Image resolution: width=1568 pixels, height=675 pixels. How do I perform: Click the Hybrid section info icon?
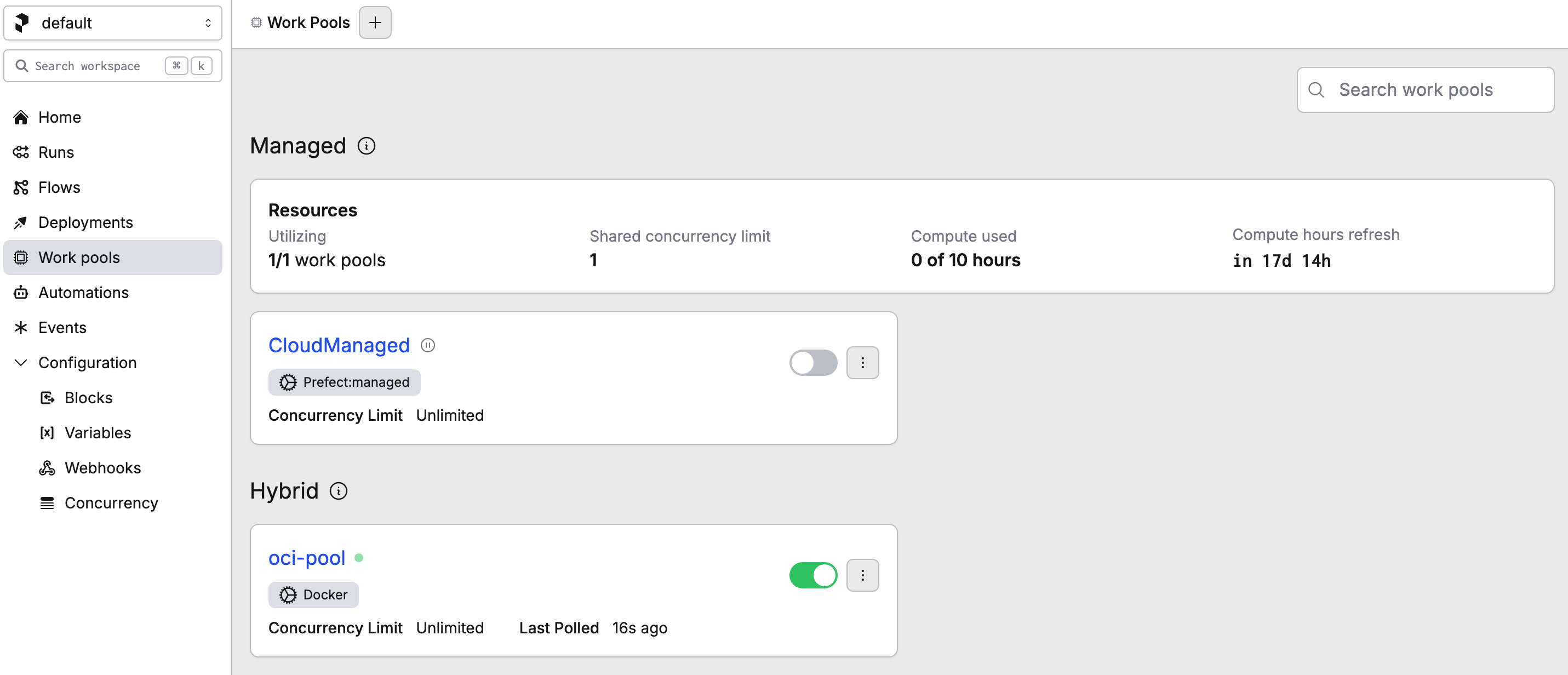pyautogui.click(x=339, y=490)
